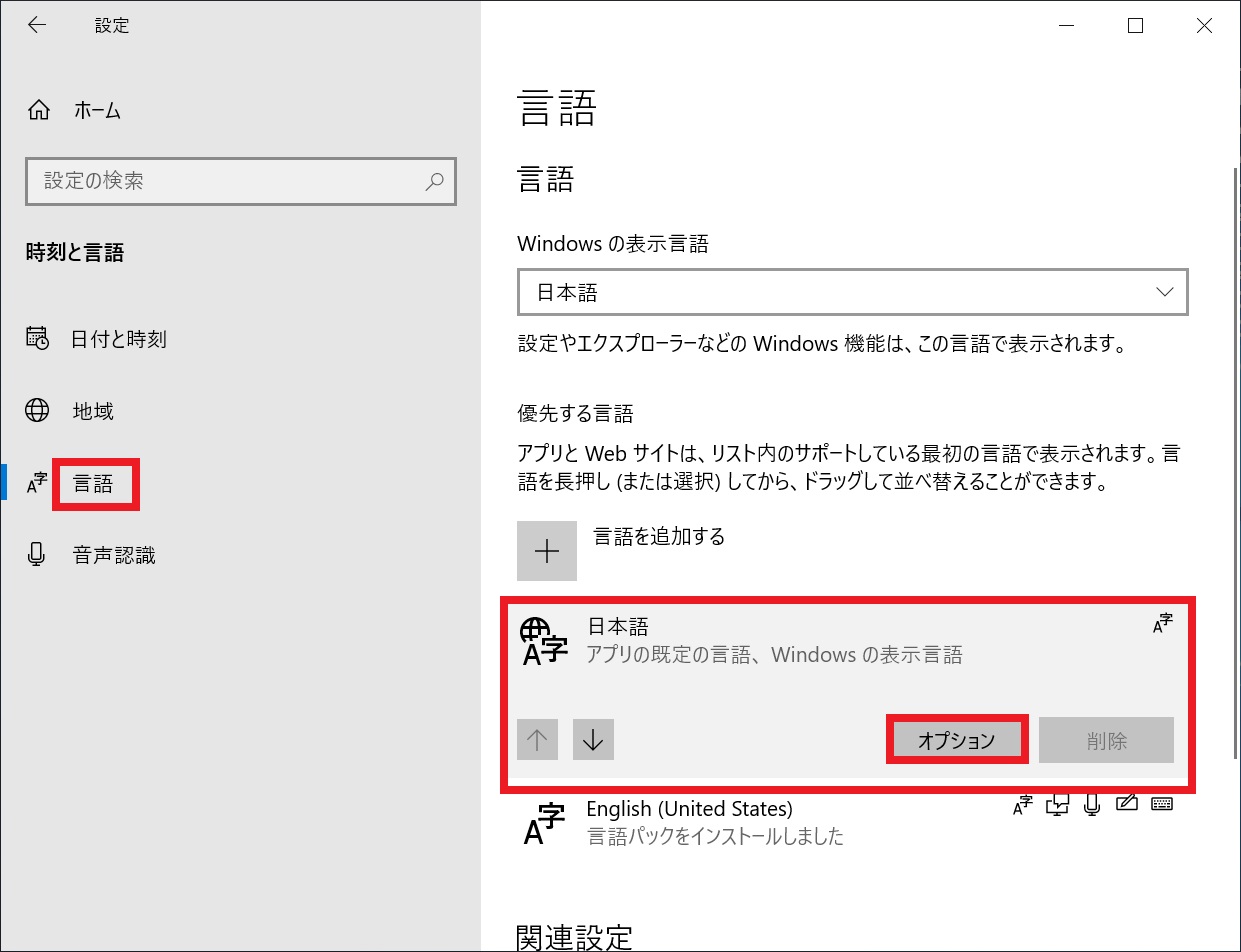The image size is (1241, 952).
Task: Click the A字 icon beside 言語
Action: click(37, 485)
